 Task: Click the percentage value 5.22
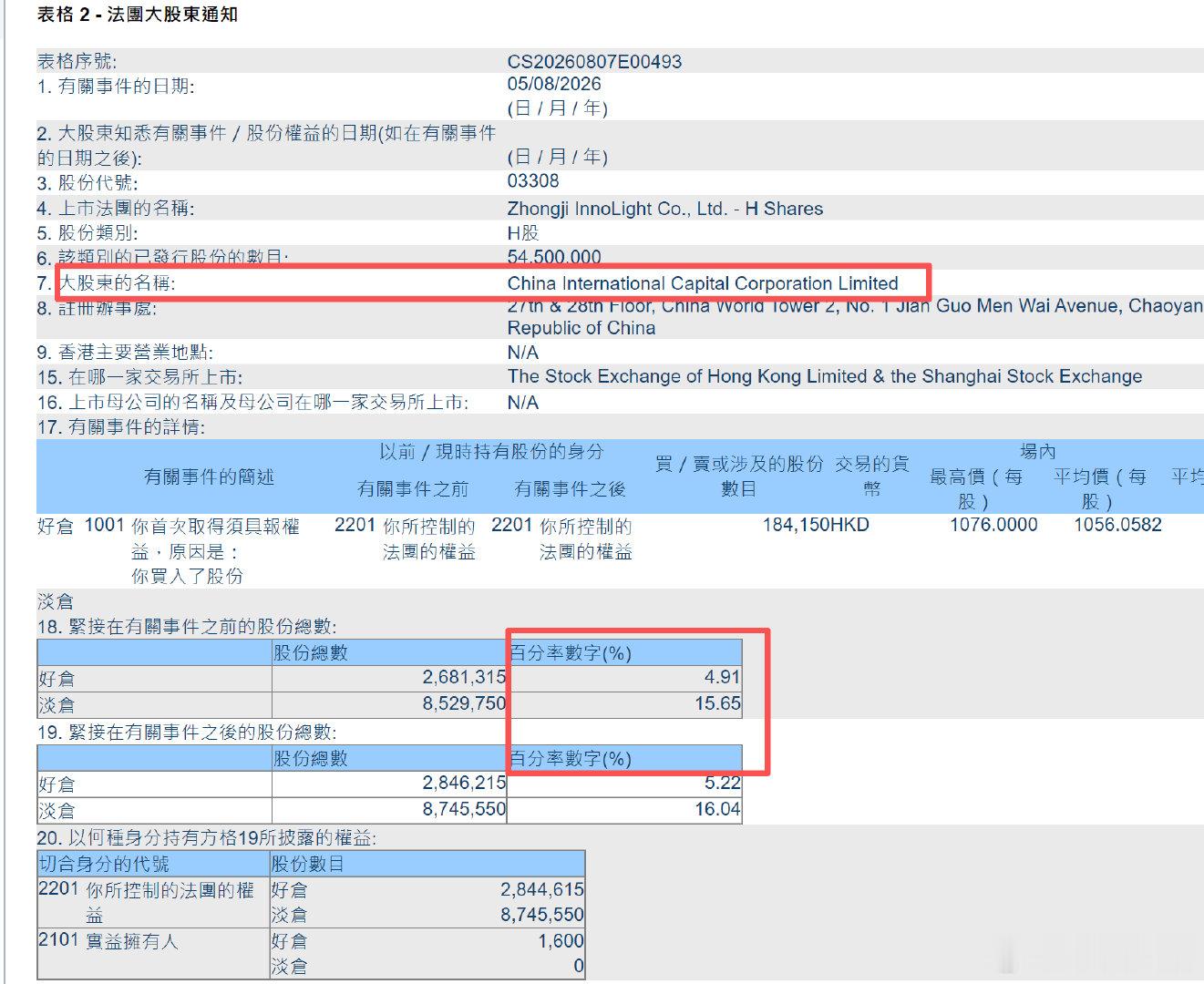tap(722, 784)
